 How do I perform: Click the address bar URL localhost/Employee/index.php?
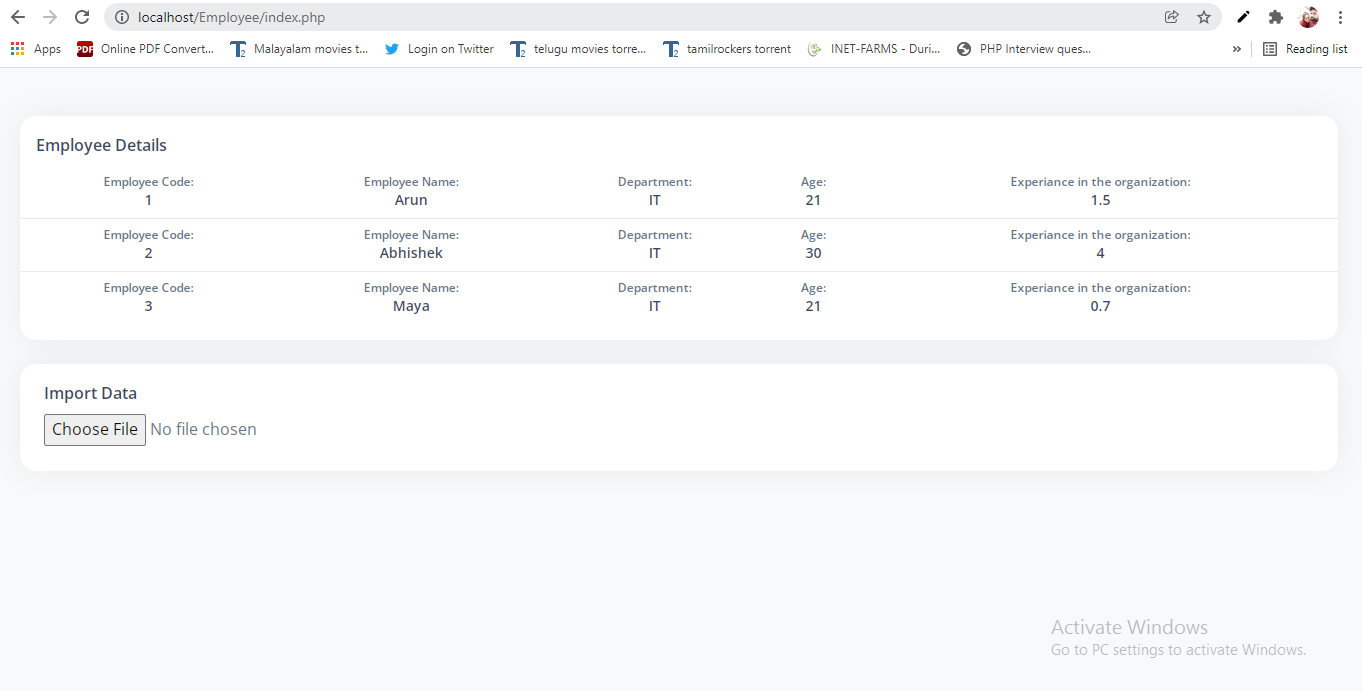231,17
